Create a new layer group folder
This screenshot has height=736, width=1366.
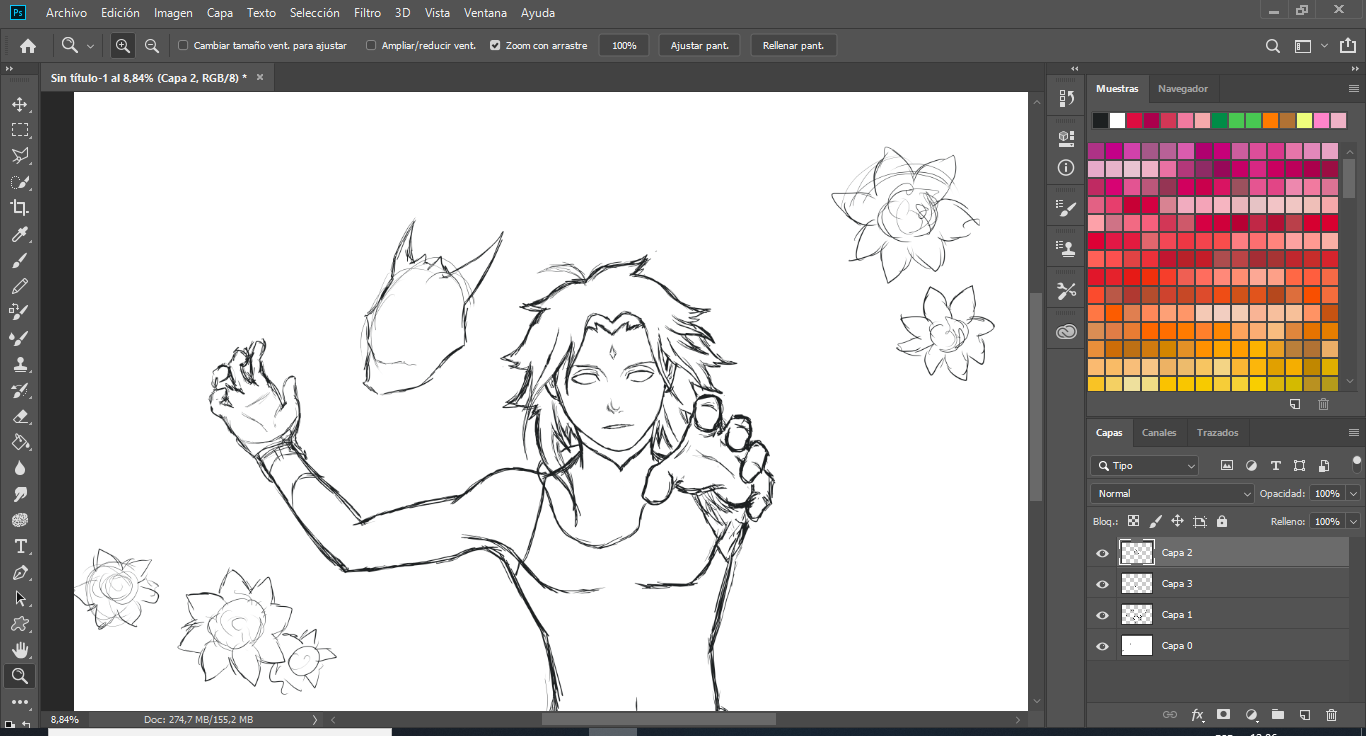pos(1277,715)
